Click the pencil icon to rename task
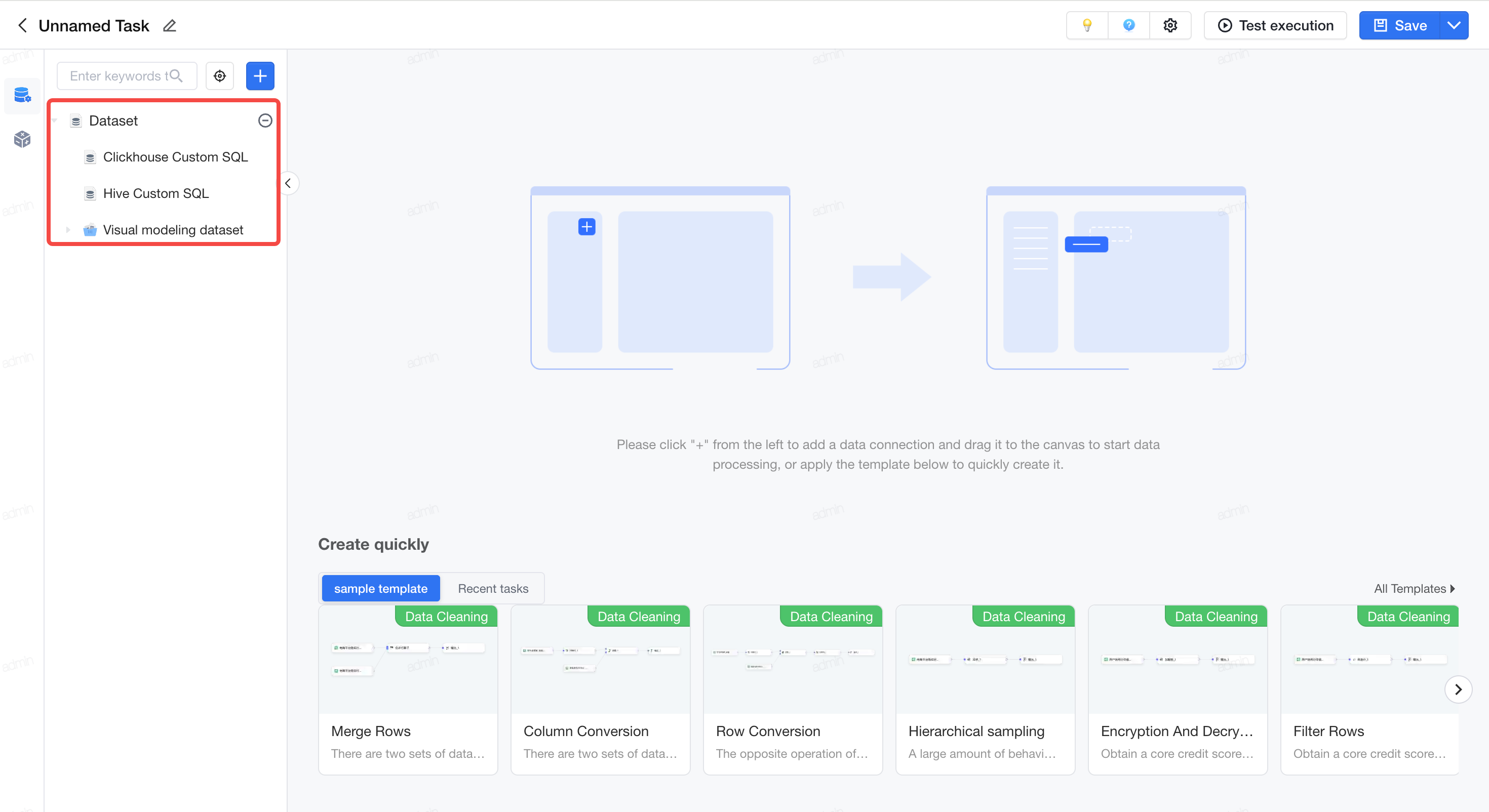 pos(169,25)
